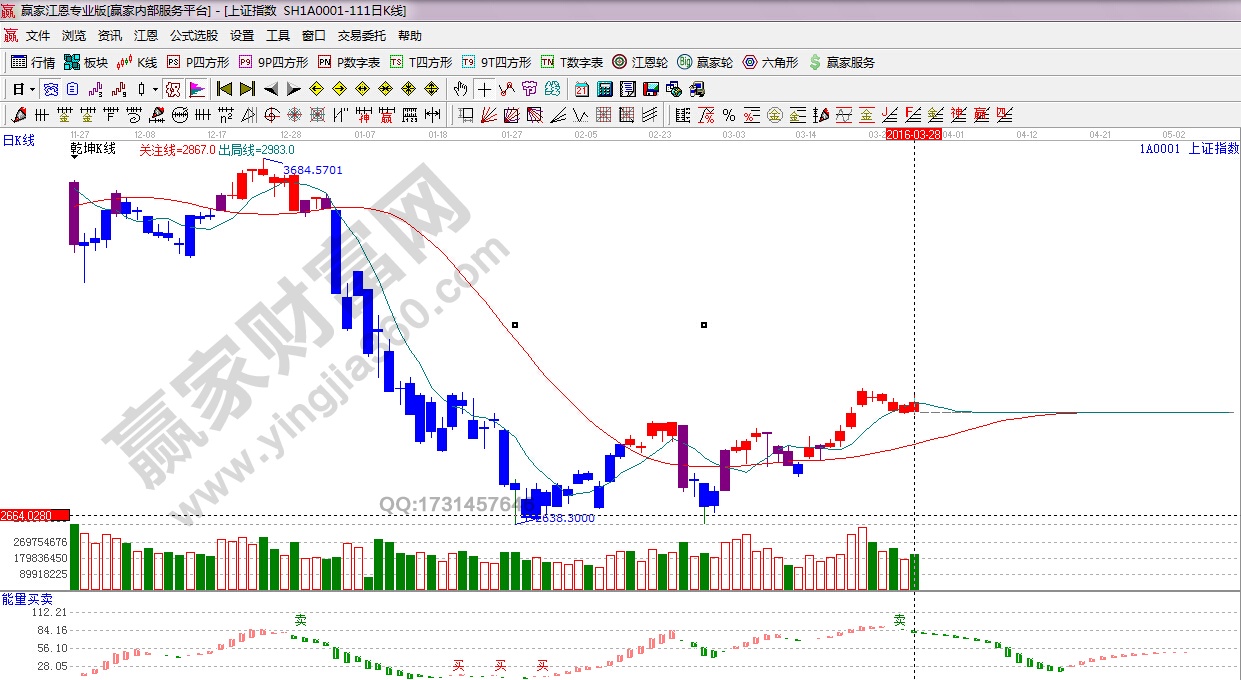Expand the candlestick style dropdown arrow
1241x680 pixels.
(x=156, y=89)
